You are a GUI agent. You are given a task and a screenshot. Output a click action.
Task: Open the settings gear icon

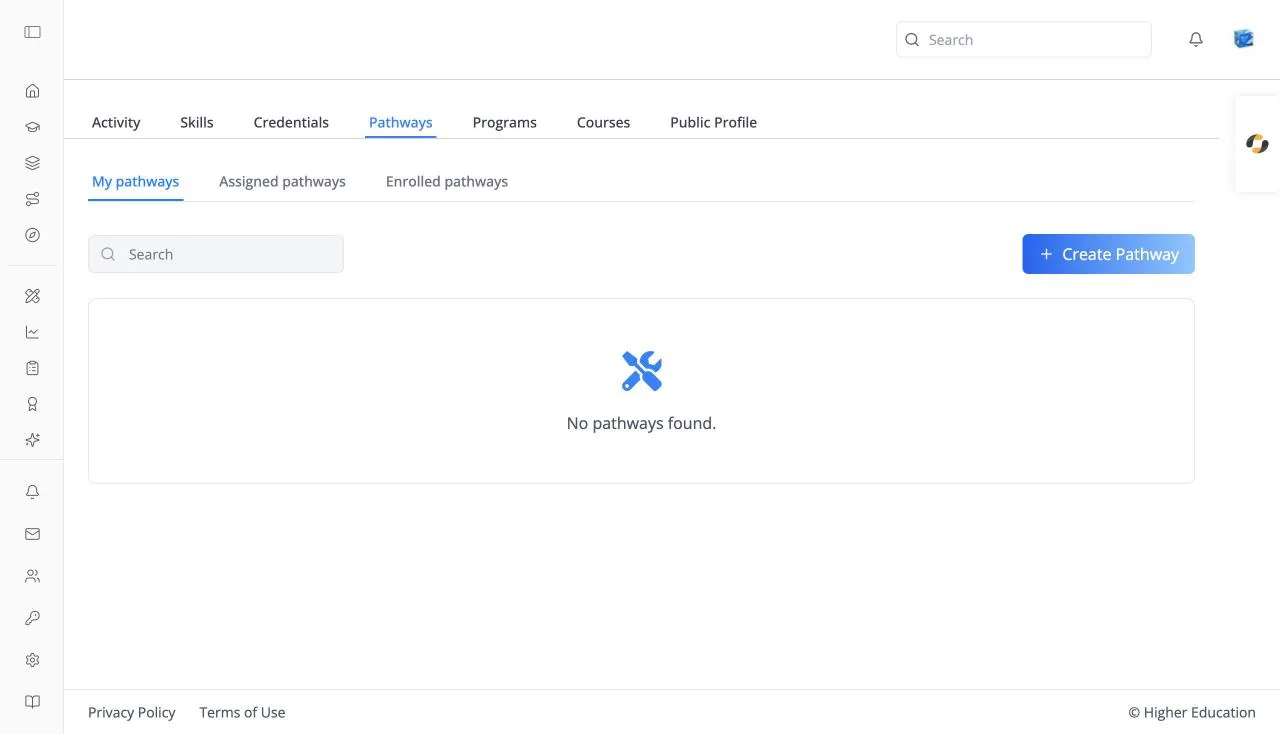tap(32, 660)
